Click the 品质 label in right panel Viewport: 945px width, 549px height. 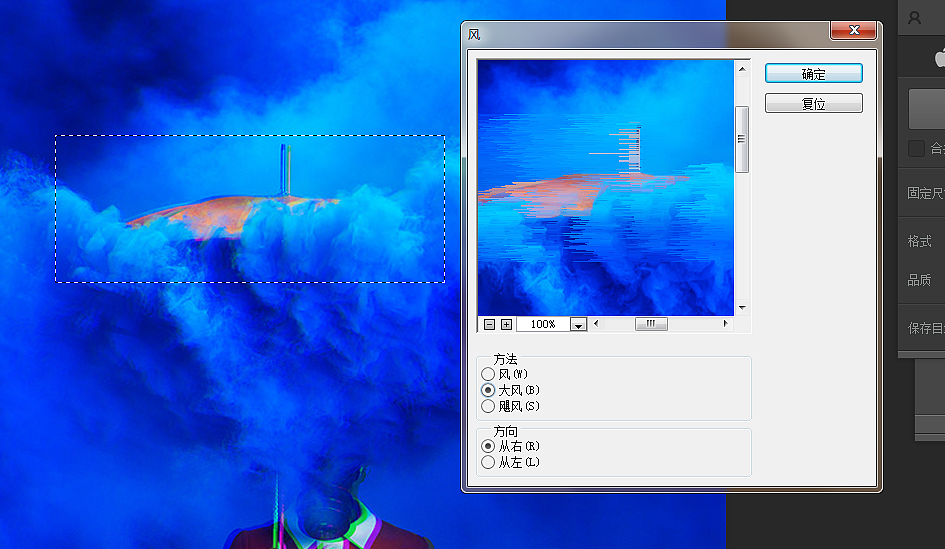tap(920, 280)
